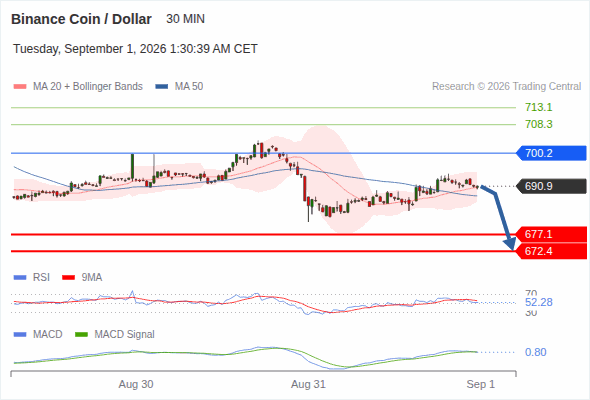Viewport: 590px width, 400px height.
Task: Click the 708.3 resistance level label
Action: tap(538, 124)
